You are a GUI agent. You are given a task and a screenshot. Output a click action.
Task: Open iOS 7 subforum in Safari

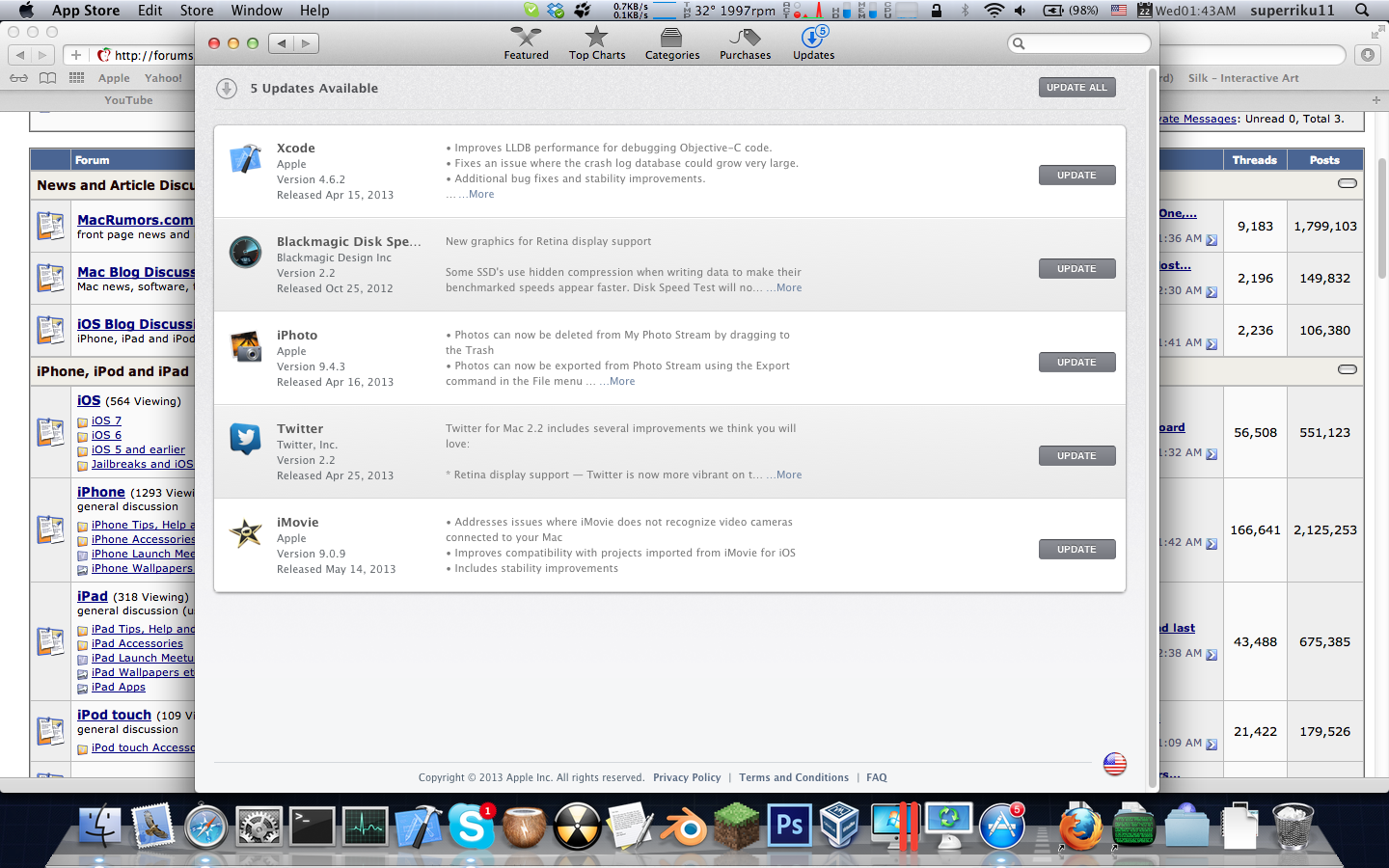(x=106, y=420)
